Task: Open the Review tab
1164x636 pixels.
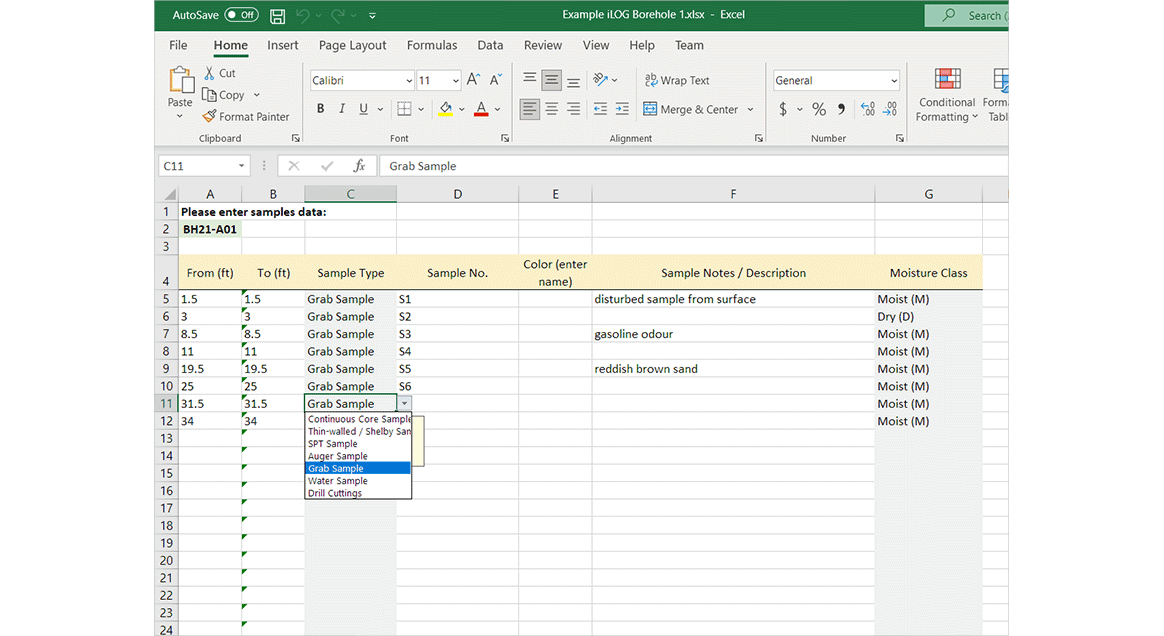Action: [x=543, y=45]
